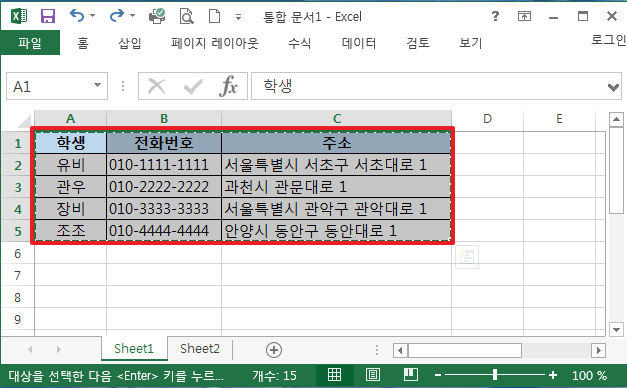Expand the formula bar chevron

613,87
